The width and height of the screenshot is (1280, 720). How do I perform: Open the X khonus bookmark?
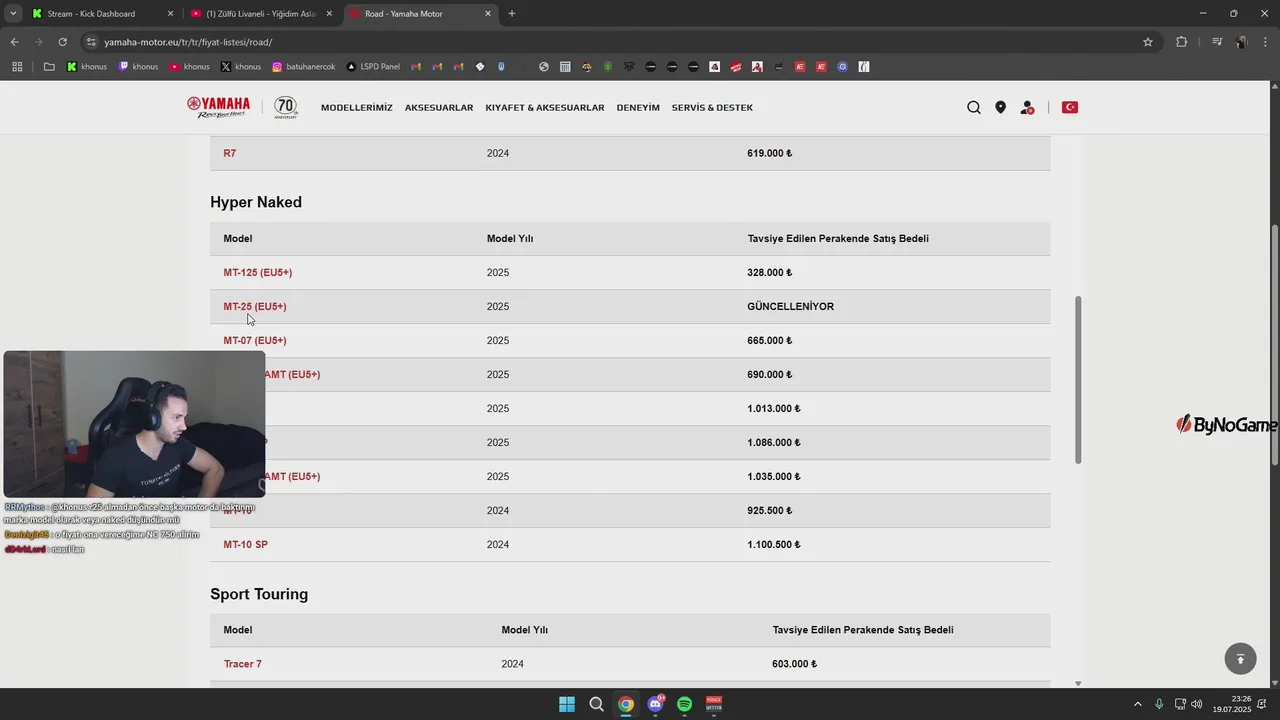pyautogui.click(x=241, y=67)
